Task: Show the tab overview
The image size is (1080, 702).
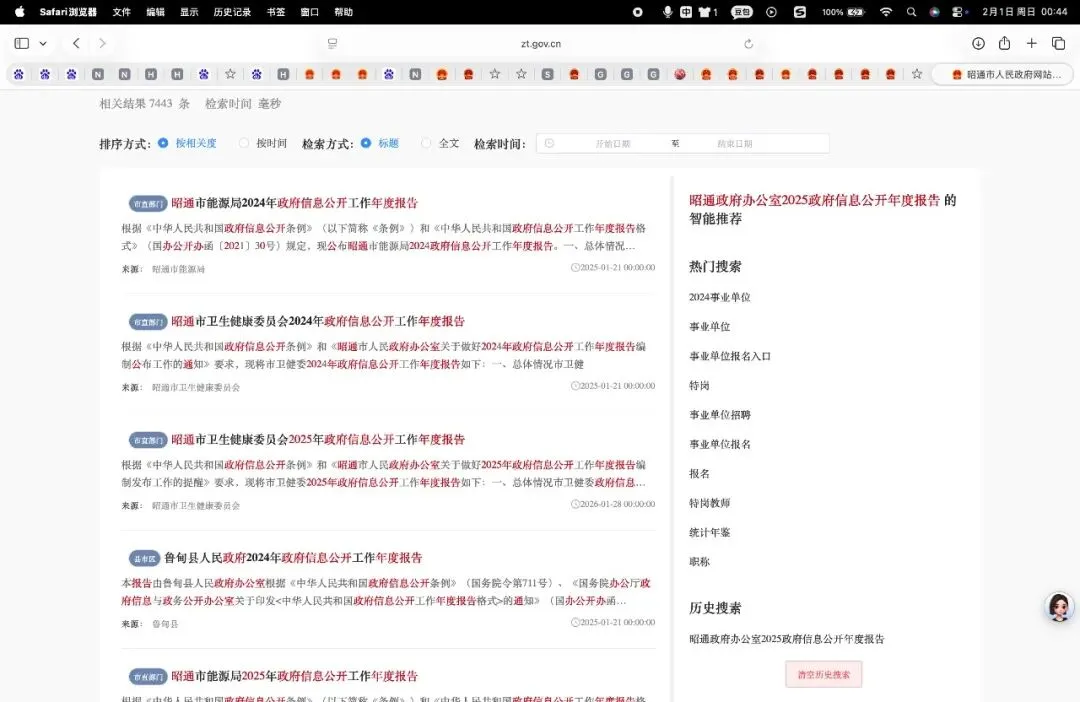Action: click(x=1059, y=43)
